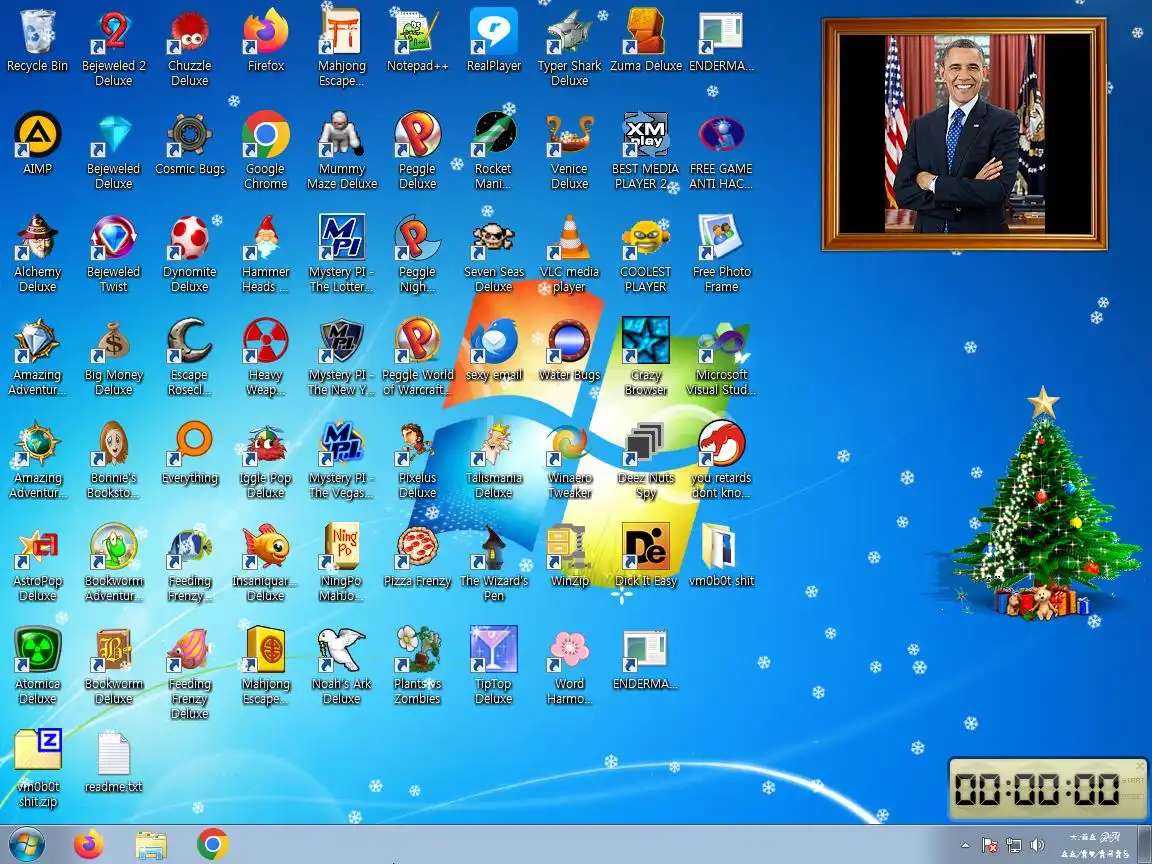Click the Insaniquarium Deluxe fish icon

(x=266, y=562)
